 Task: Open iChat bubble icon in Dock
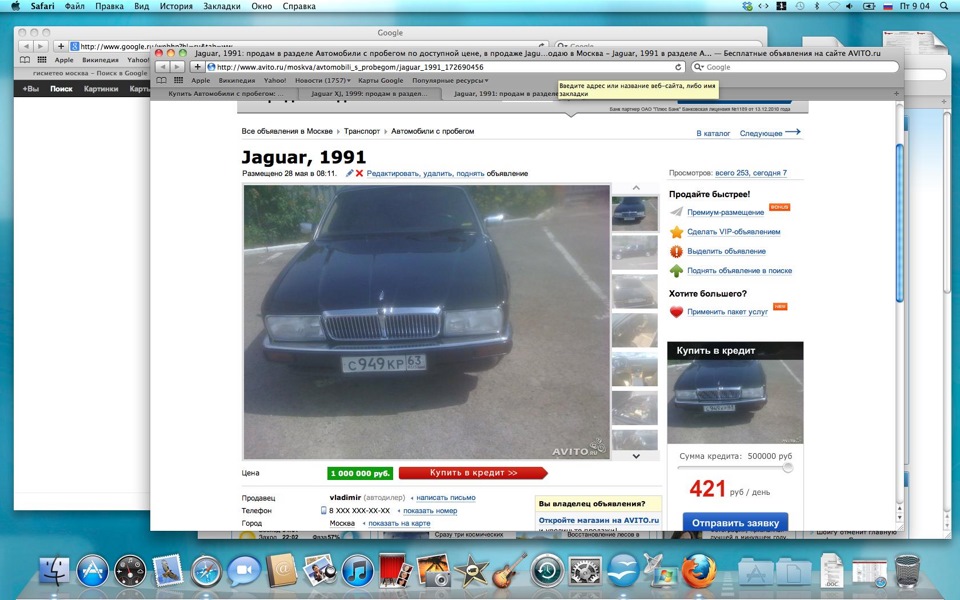coord(244,571)
